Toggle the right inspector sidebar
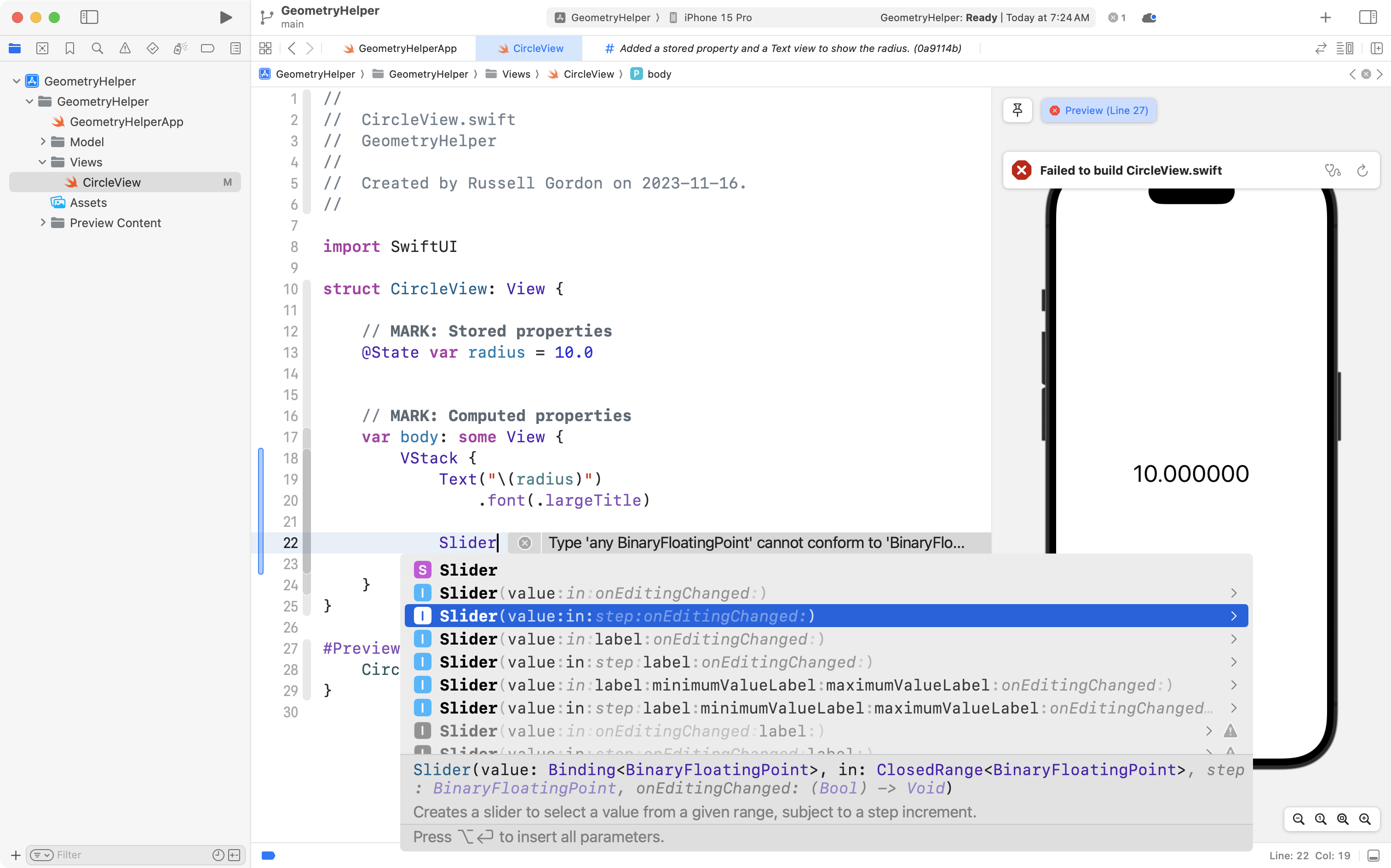 1368,17
